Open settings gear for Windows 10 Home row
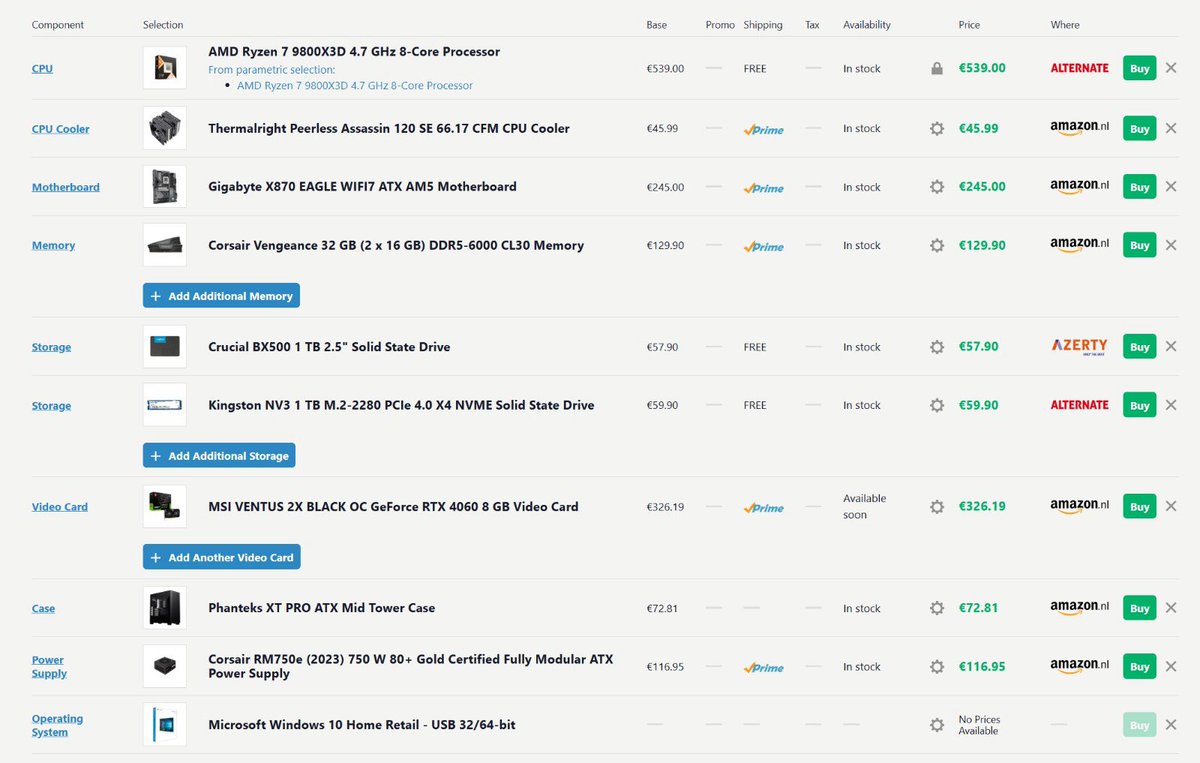The image size is (1200, 763). tap(937, 725)
